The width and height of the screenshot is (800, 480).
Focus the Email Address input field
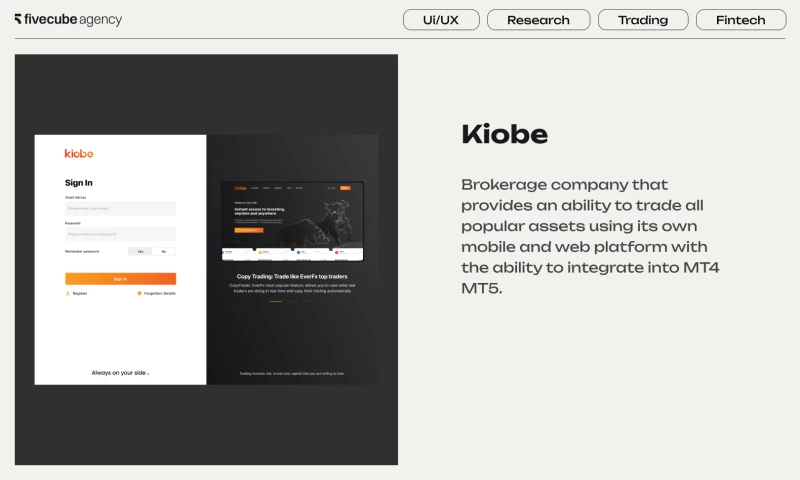[120, 209]
